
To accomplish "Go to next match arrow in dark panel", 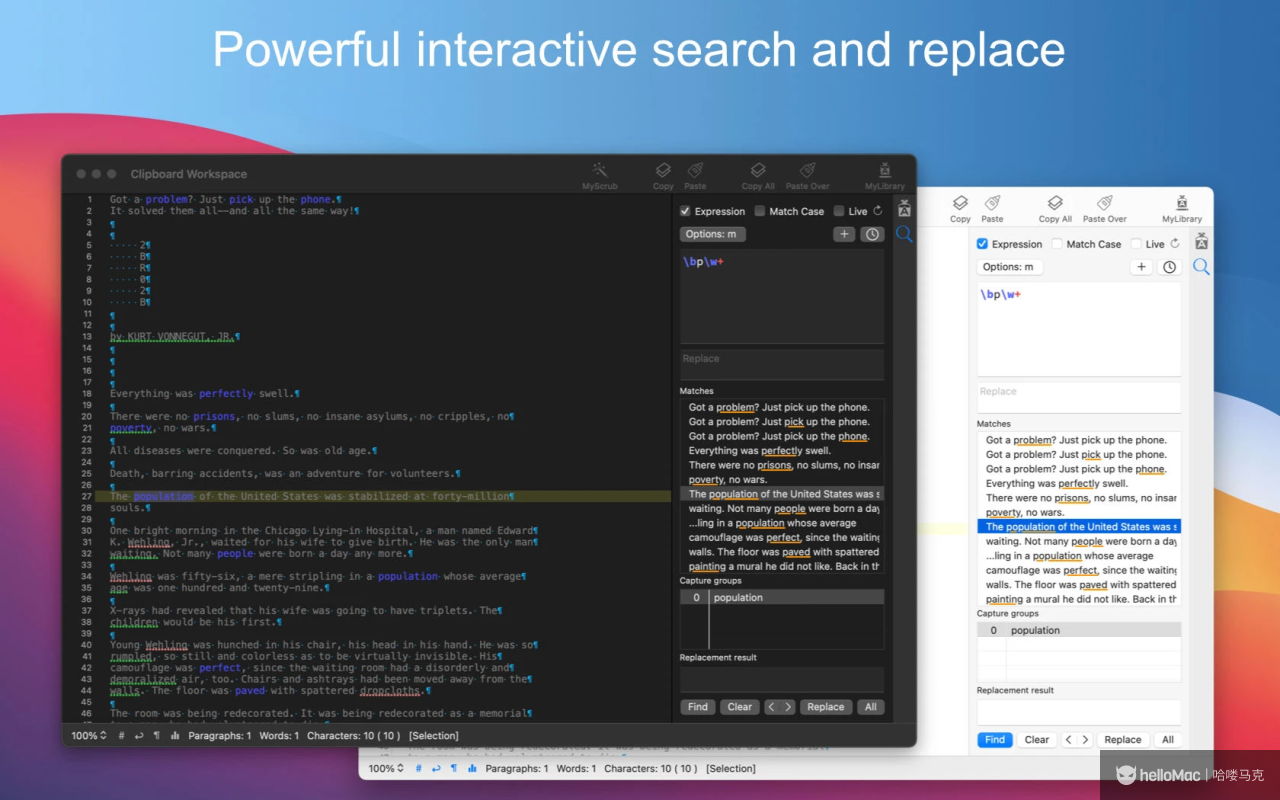I will [788, 707].
